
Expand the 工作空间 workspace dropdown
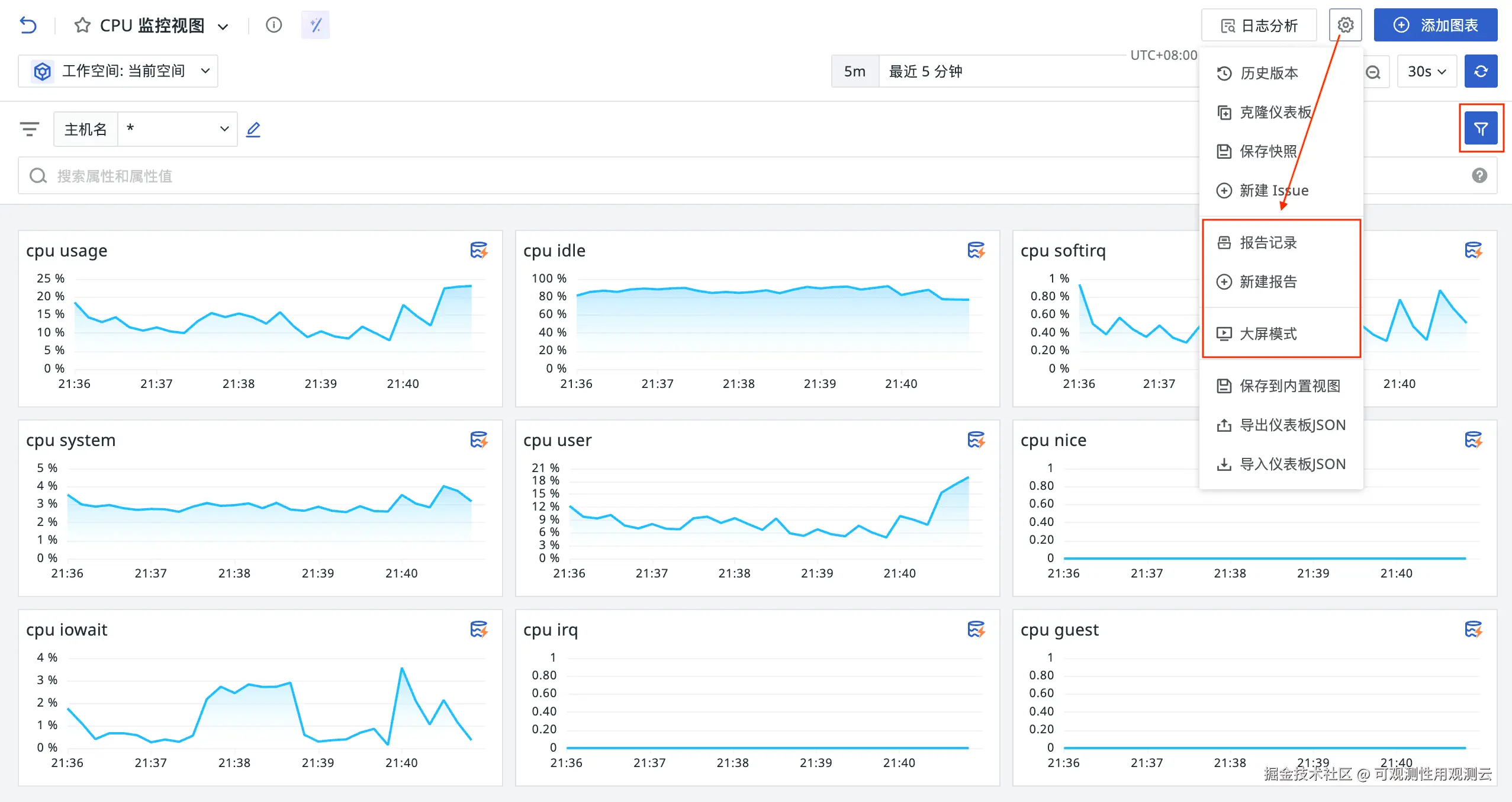tap(118, 72)
